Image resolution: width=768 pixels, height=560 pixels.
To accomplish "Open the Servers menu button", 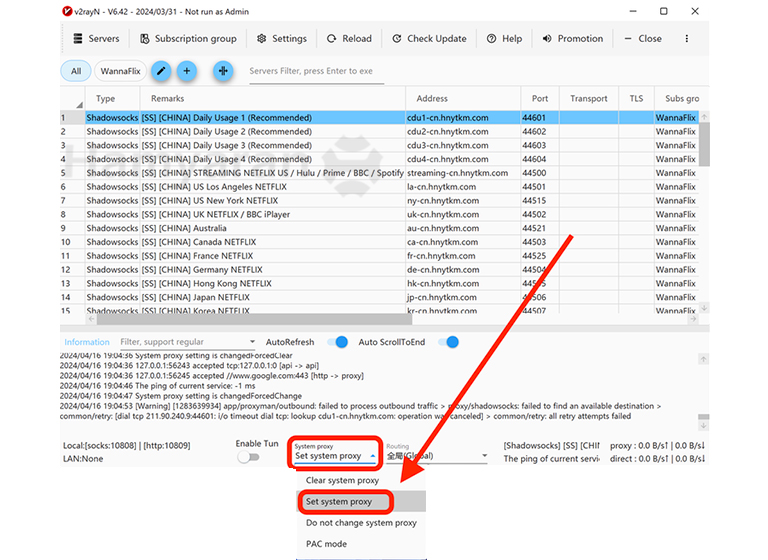I will tap(96, 39).
